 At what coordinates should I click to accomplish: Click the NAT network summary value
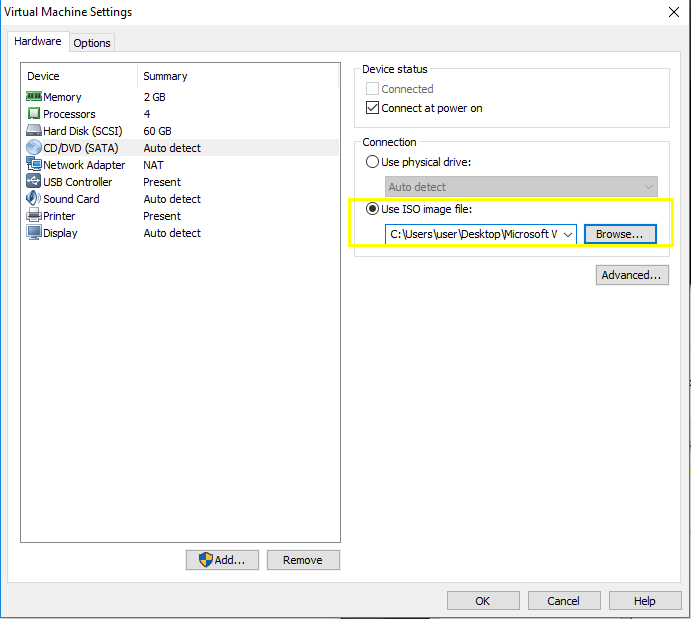coord(153,165)
